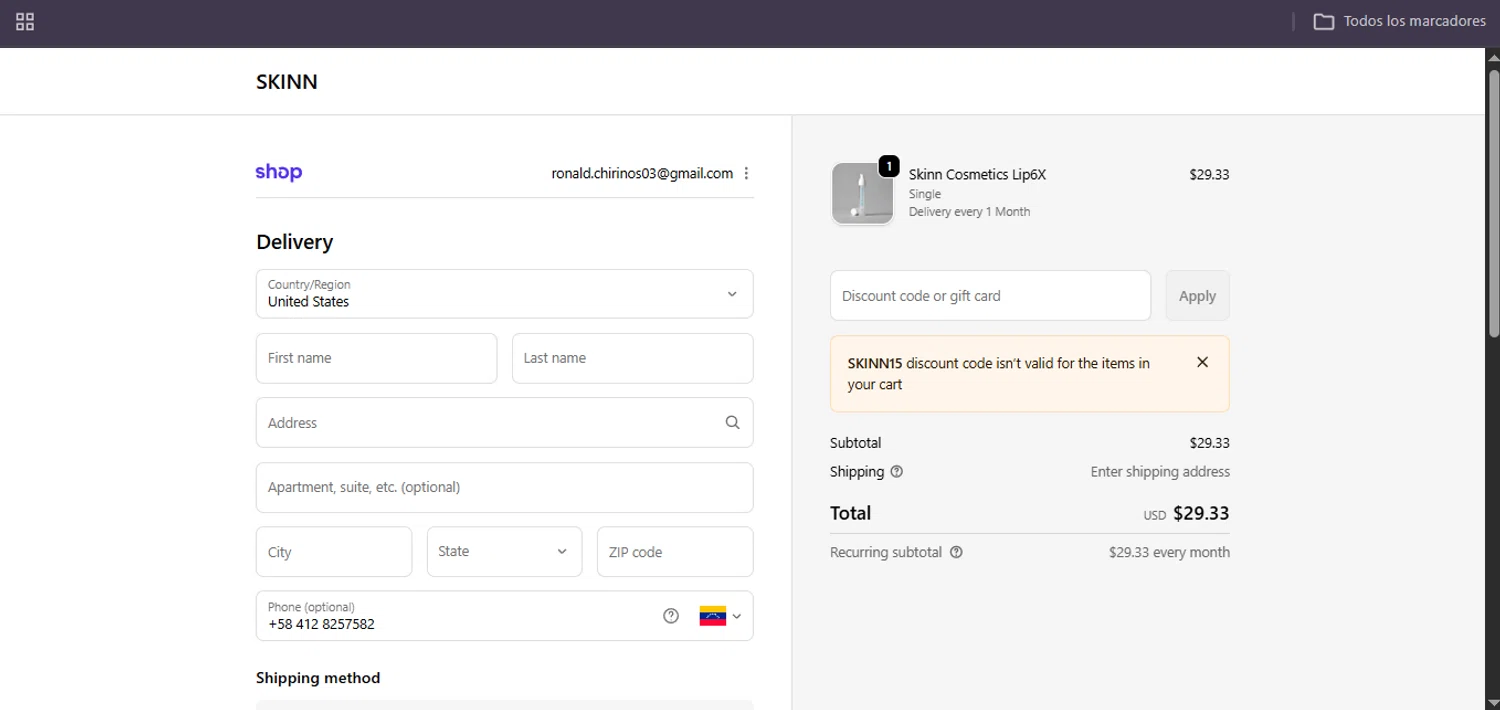Expand the Country/Region dropdown

505,294
